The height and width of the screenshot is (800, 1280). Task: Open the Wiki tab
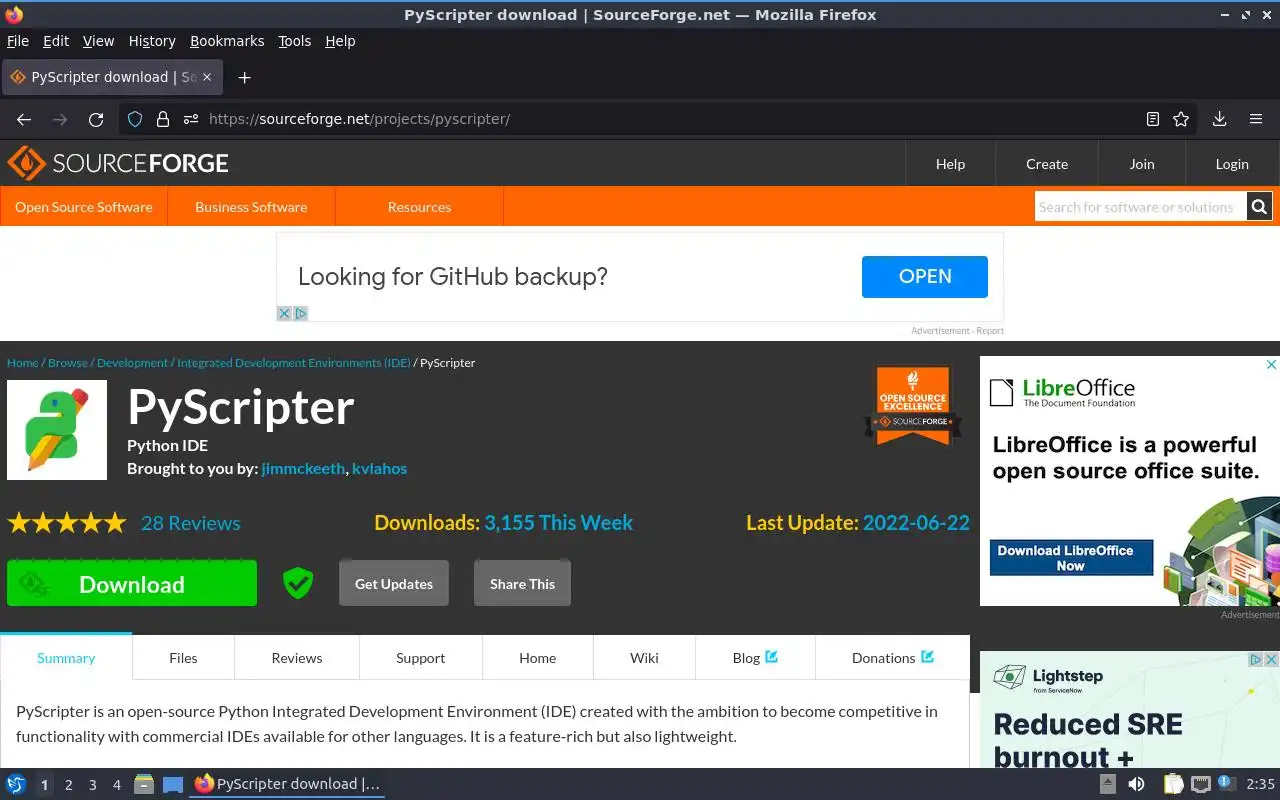644,657
